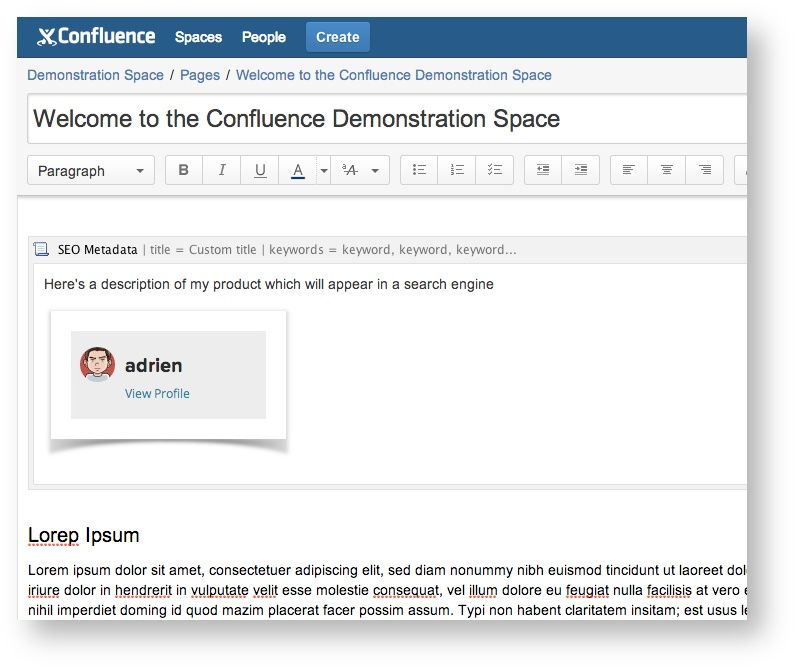Select the SEO Metadata macro header
Image resolution: width=795 pixels, height=668 pixels.
(388, 249)
